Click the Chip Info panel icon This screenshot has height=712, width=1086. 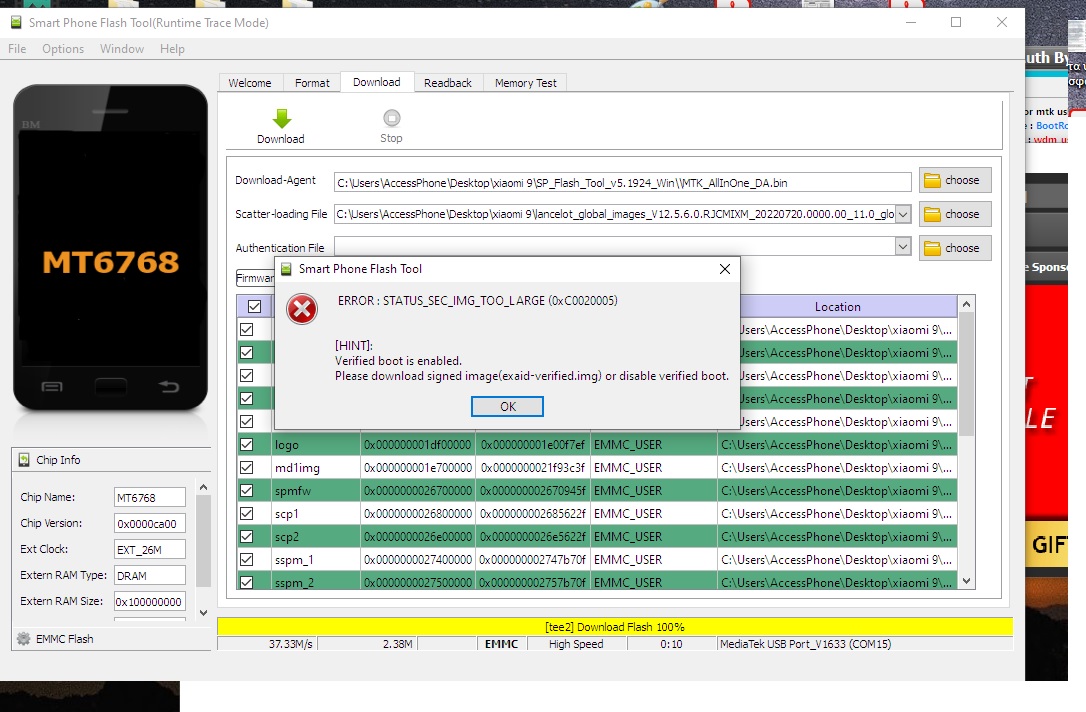(24, 460)
